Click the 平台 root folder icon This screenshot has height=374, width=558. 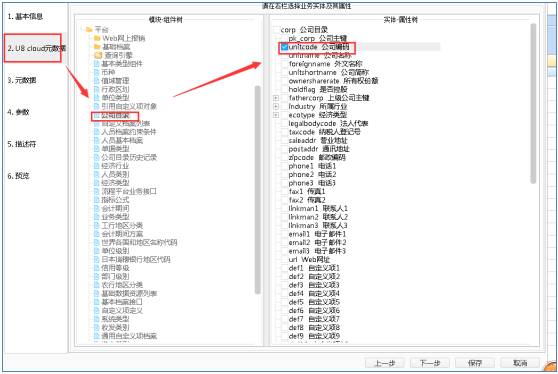pos(89,30)
